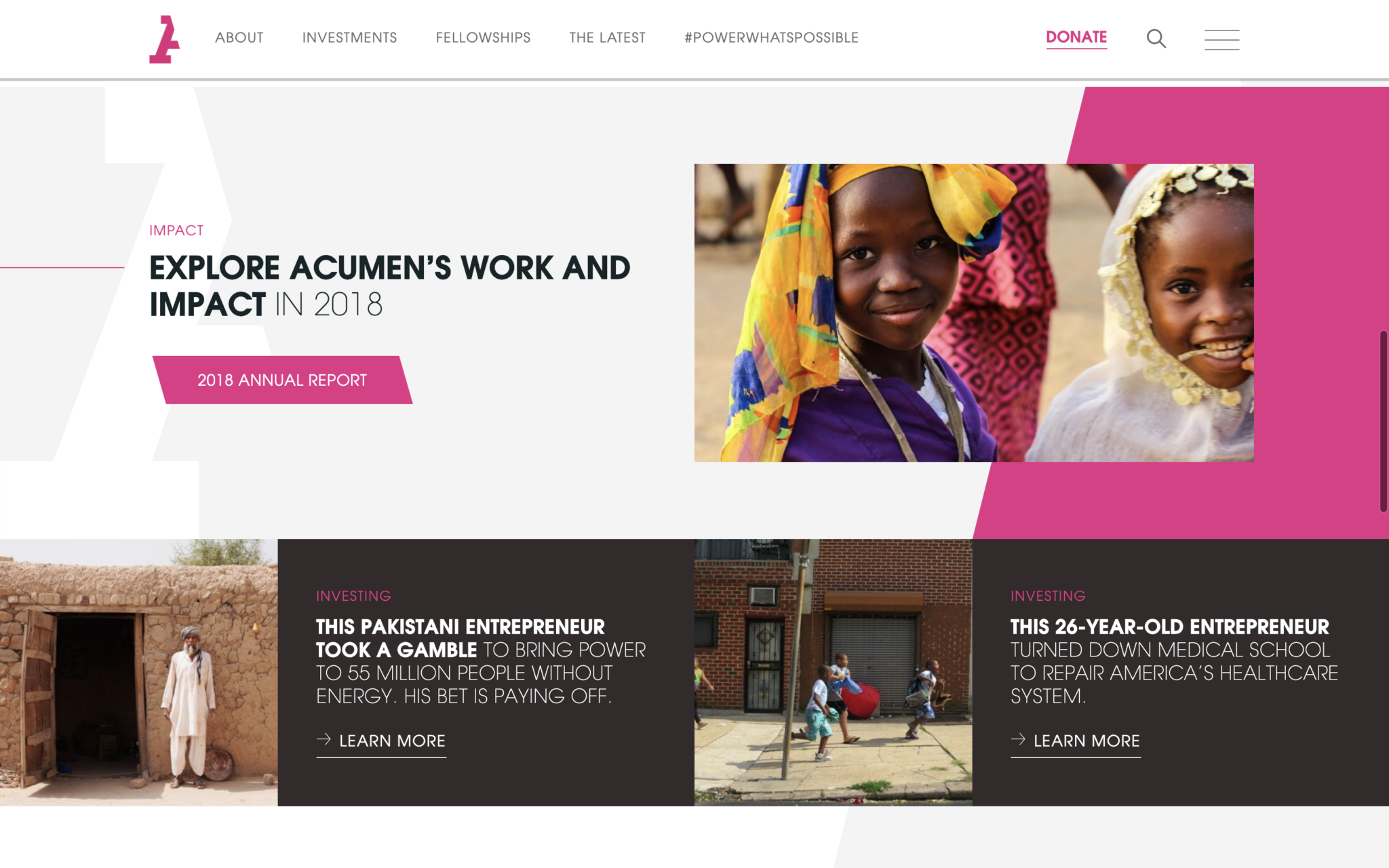Click the Donate link

pyautogui.click(x=1076, y=38)
